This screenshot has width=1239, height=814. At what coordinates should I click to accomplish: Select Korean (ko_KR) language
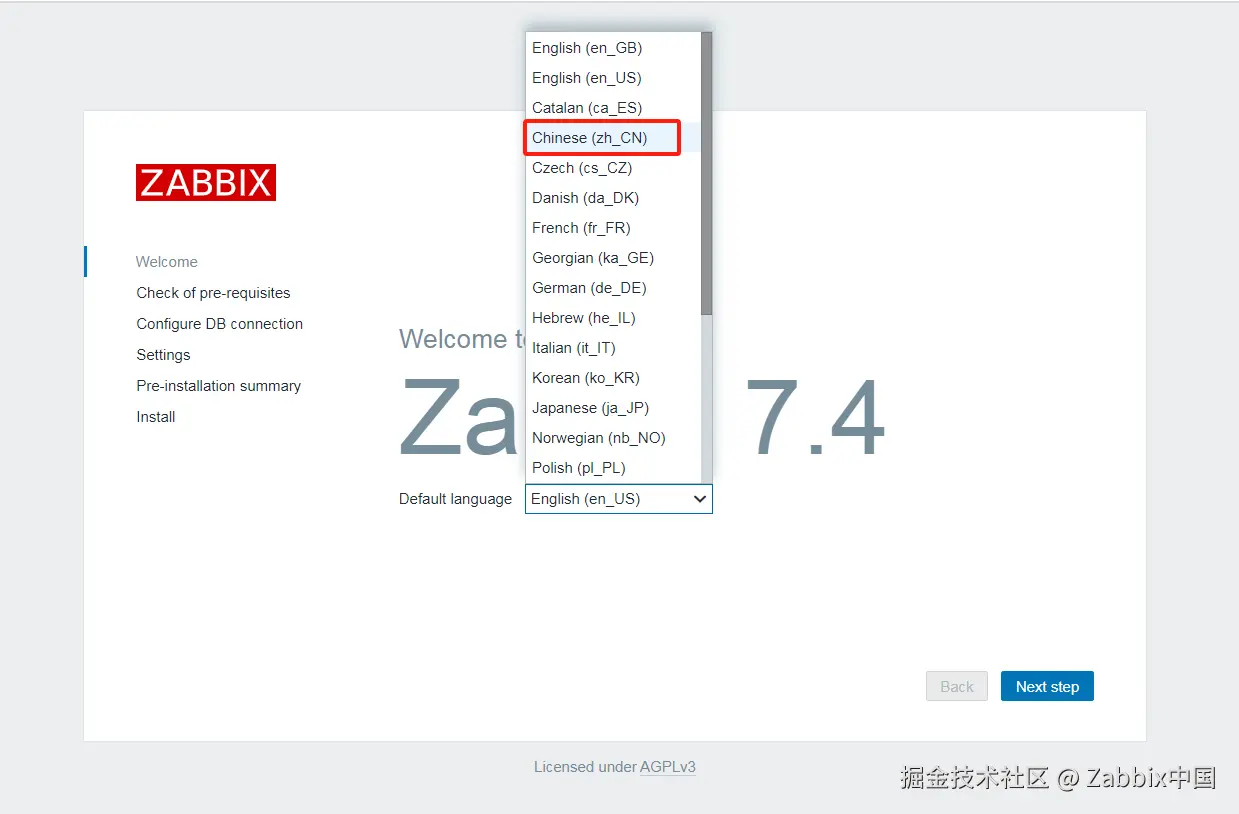613,378
